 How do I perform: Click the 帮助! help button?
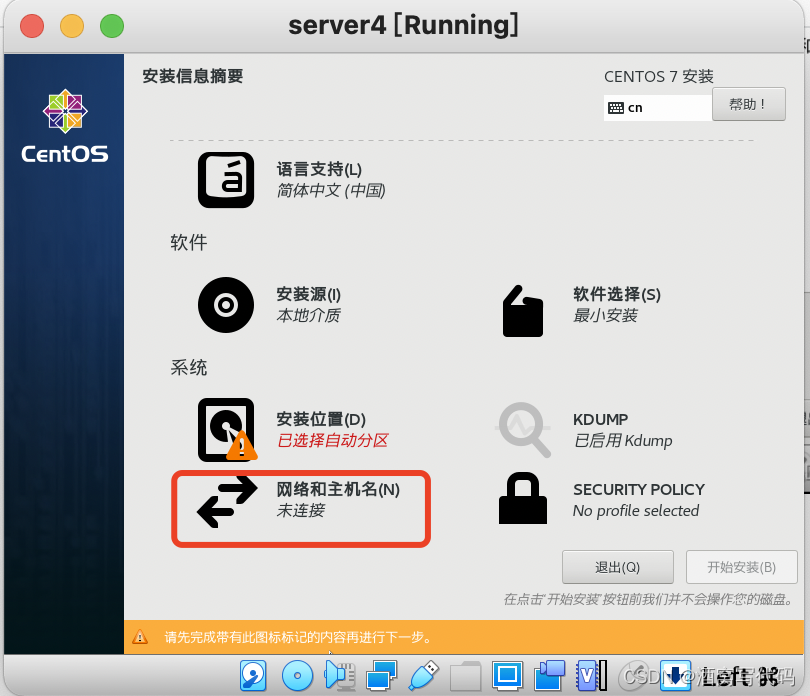click(749, 104)
